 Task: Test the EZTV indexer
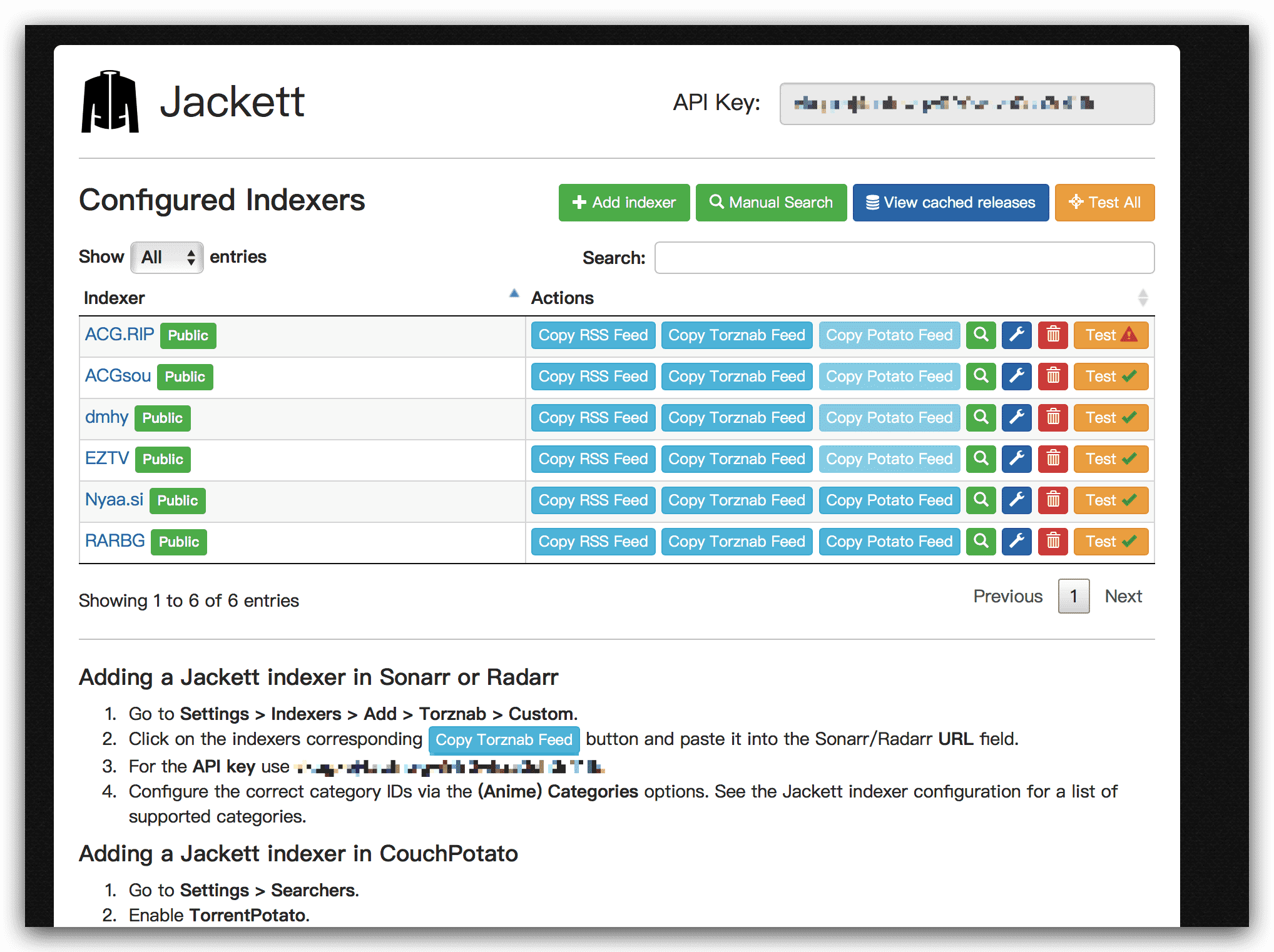pos(1111,459)
